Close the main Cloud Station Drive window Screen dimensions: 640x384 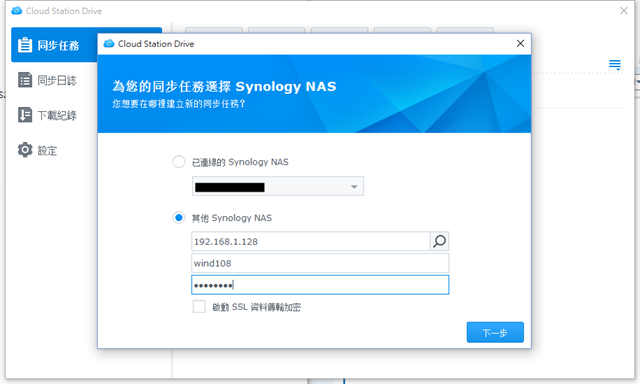point(624,11)
